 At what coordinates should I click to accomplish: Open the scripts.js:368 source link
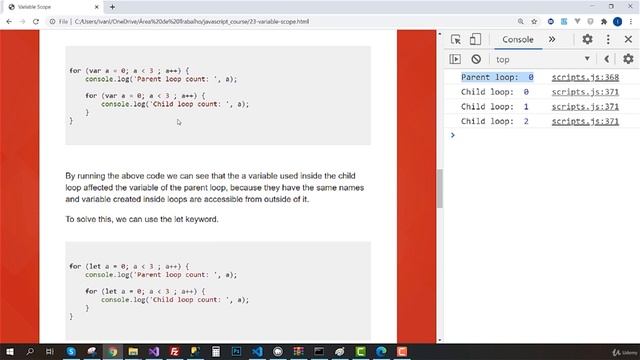pyautogui.click(x=585, y=77)
